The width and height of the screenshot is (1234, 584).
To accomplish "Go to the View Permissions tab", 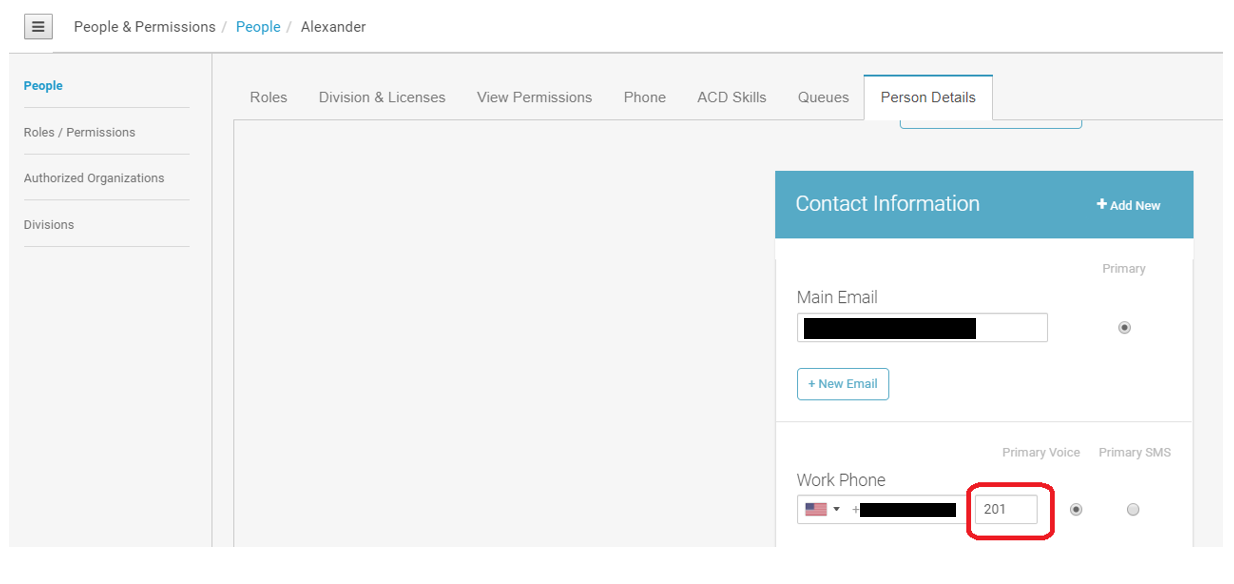I will [534, 97].
